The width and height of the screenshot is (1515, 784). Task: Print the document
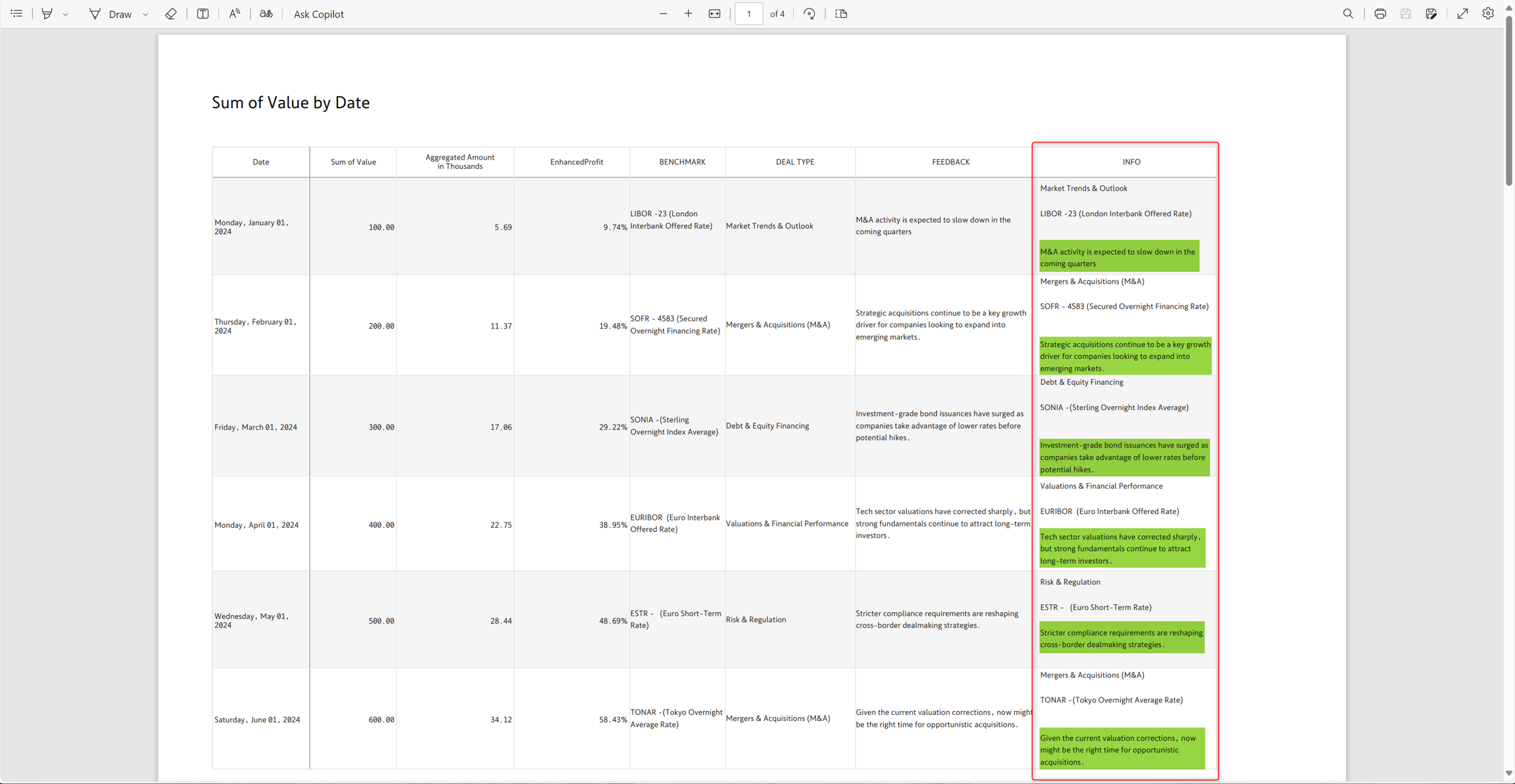1380,14
